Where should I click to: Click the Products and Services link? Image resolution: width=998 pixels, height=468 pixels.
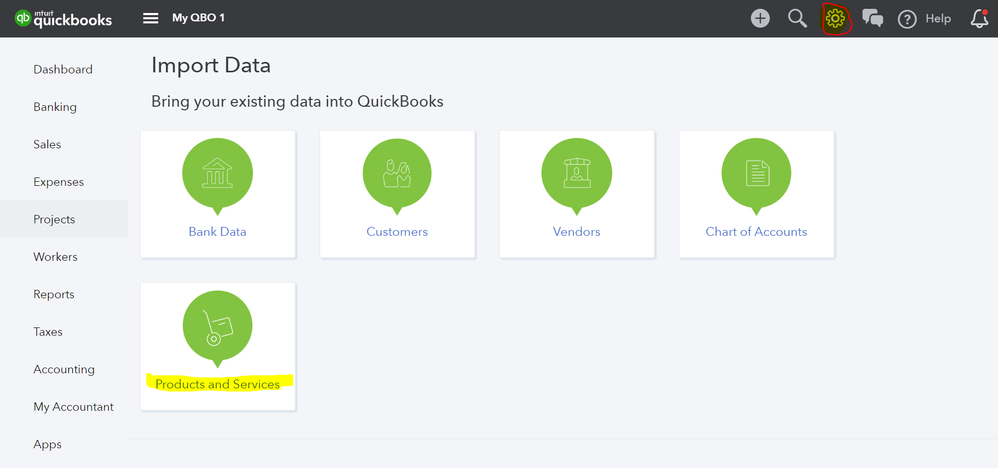217,384
